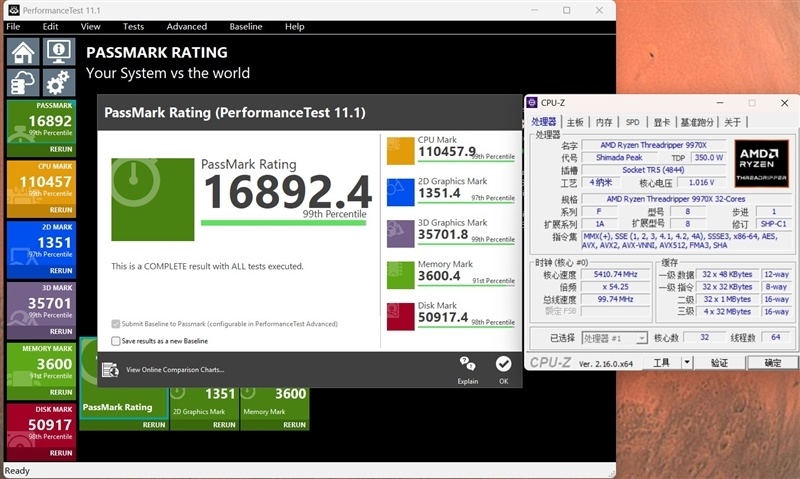This screenshot has height=479, width=800.
Task: Click the 验证 validate button in CPU-Z
Action: click(x=718, y=362)
